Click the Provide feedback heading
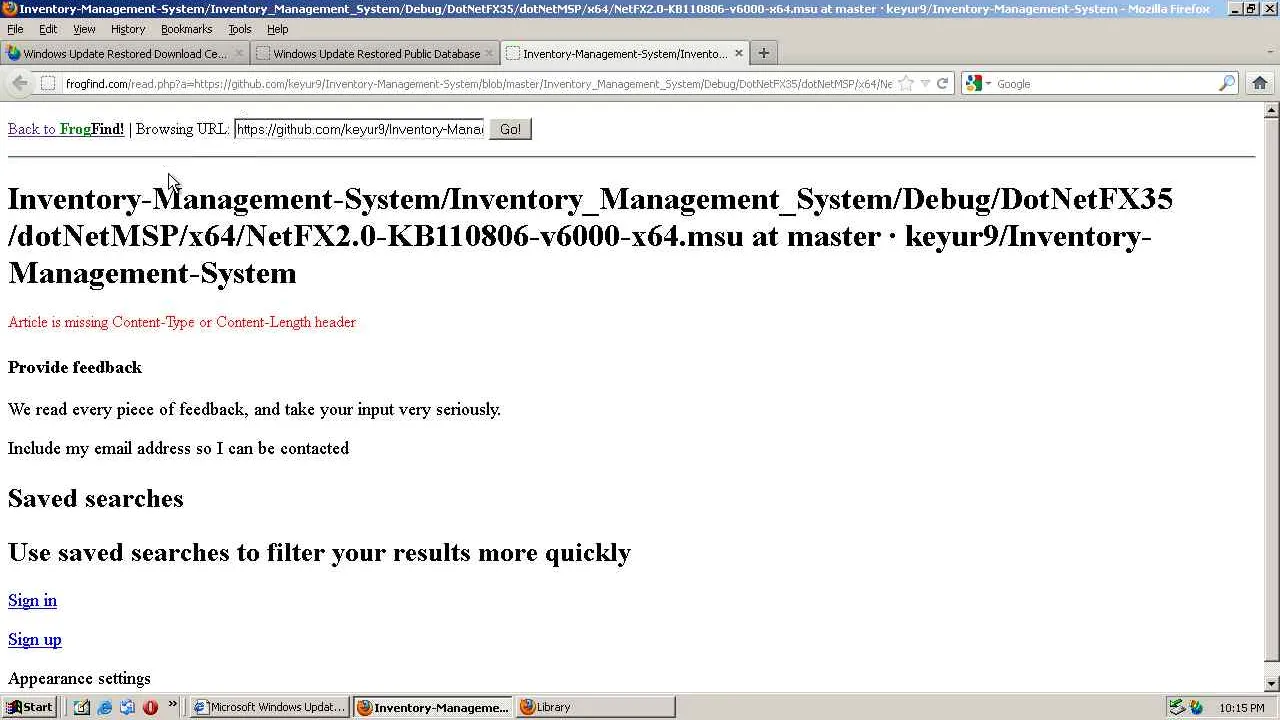Screen dimensions: 1280x720 [x=75, y=367]
